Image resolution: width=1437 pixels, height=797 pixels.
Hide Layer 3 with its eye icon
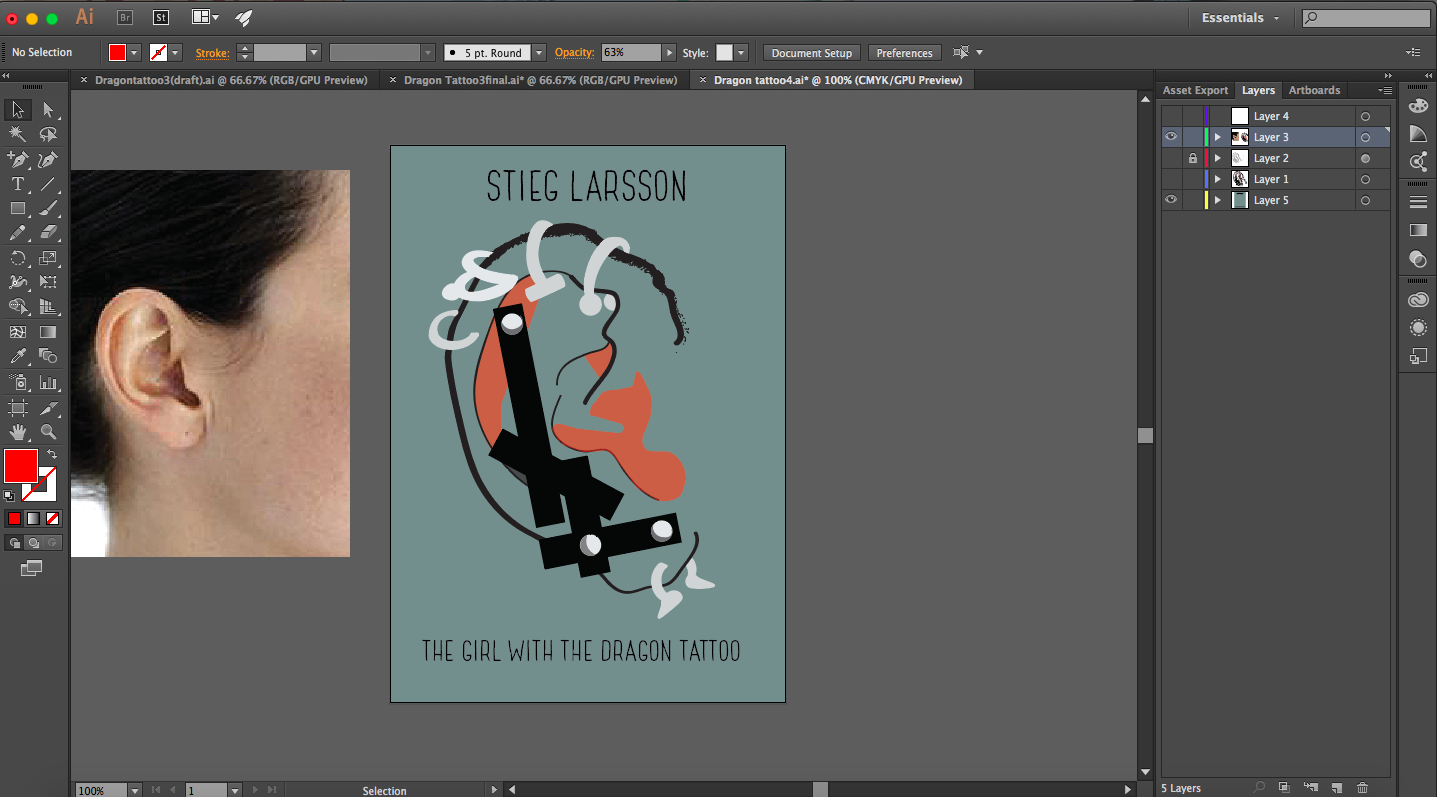(x=1171, y=137)
